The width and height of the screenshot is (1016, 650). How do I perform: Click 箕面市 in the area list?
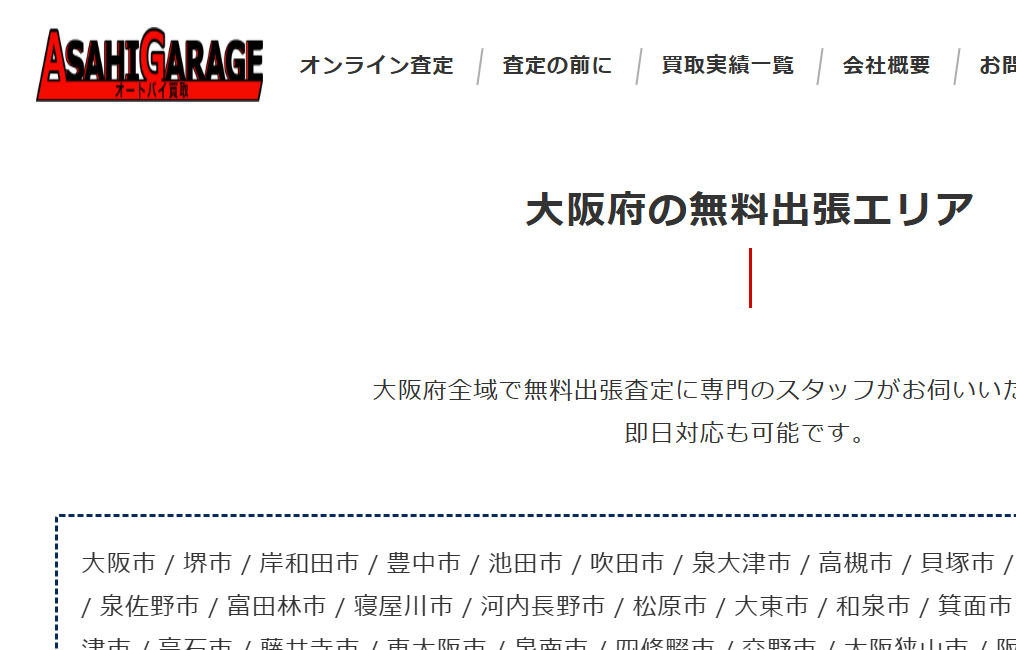[x=975, y=606]
